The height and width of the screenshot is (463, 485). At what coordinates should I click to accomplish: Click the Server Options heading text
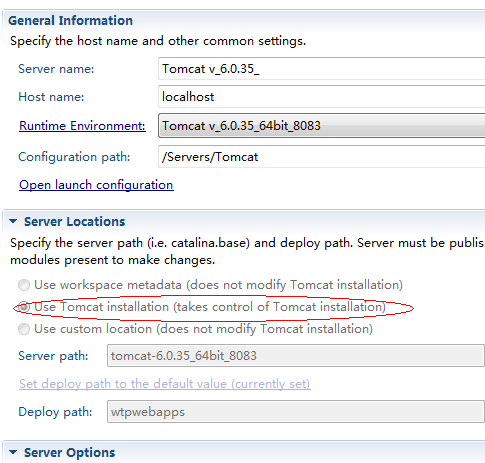(x=70, y=453)
